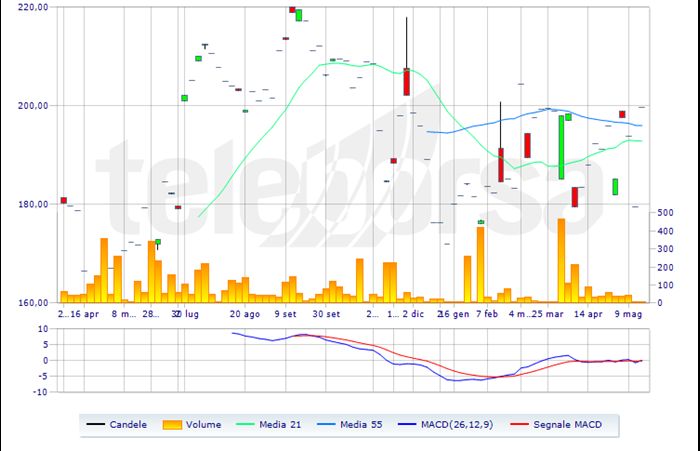Click the tallest volume bar near 25 mar
Image resolution: width=700 pixels, height=451 pixels.
pyautogui.click(x=561, y=261)
